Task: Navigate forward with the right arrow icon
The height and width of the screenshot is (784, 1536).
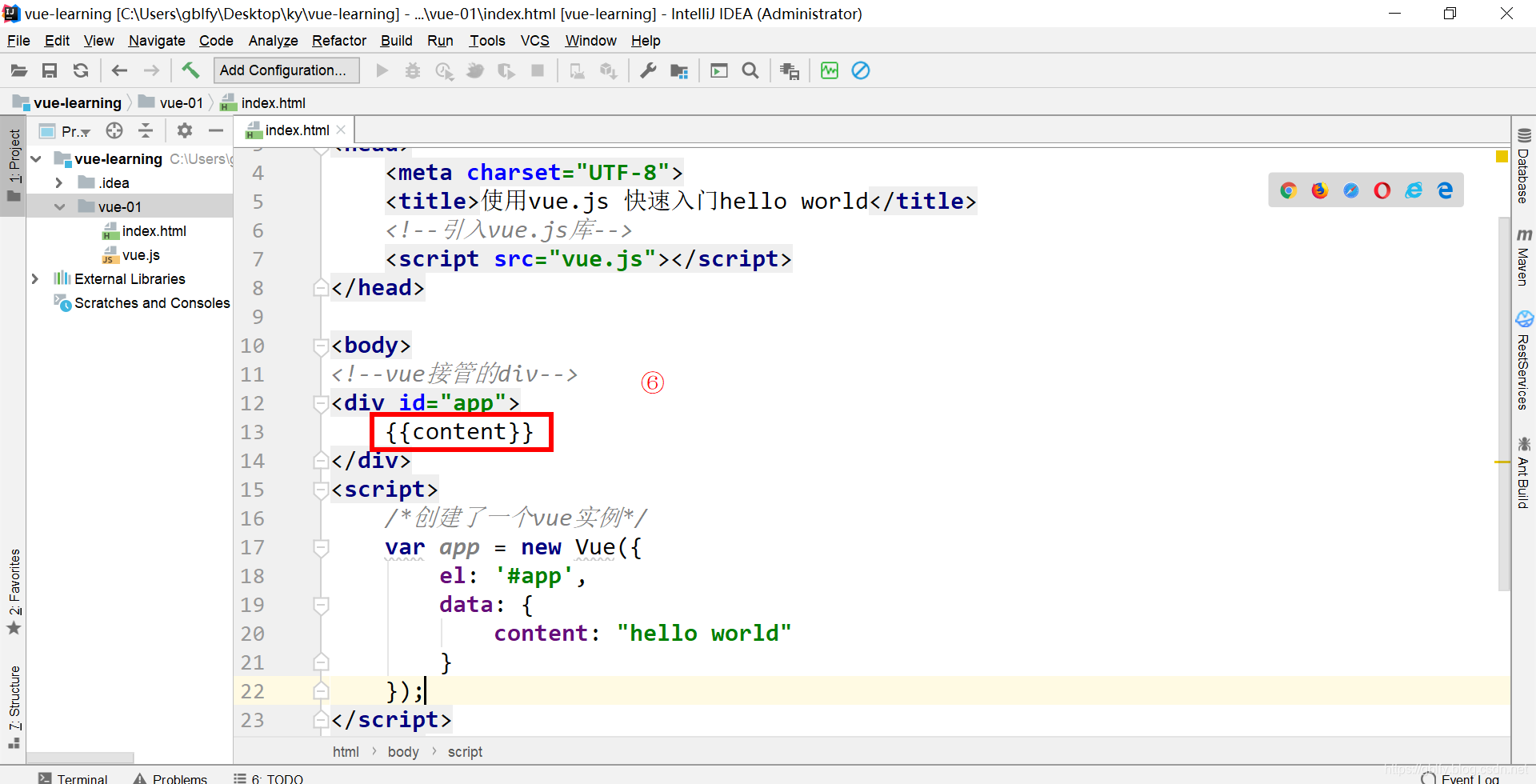Action: (151, 71)
